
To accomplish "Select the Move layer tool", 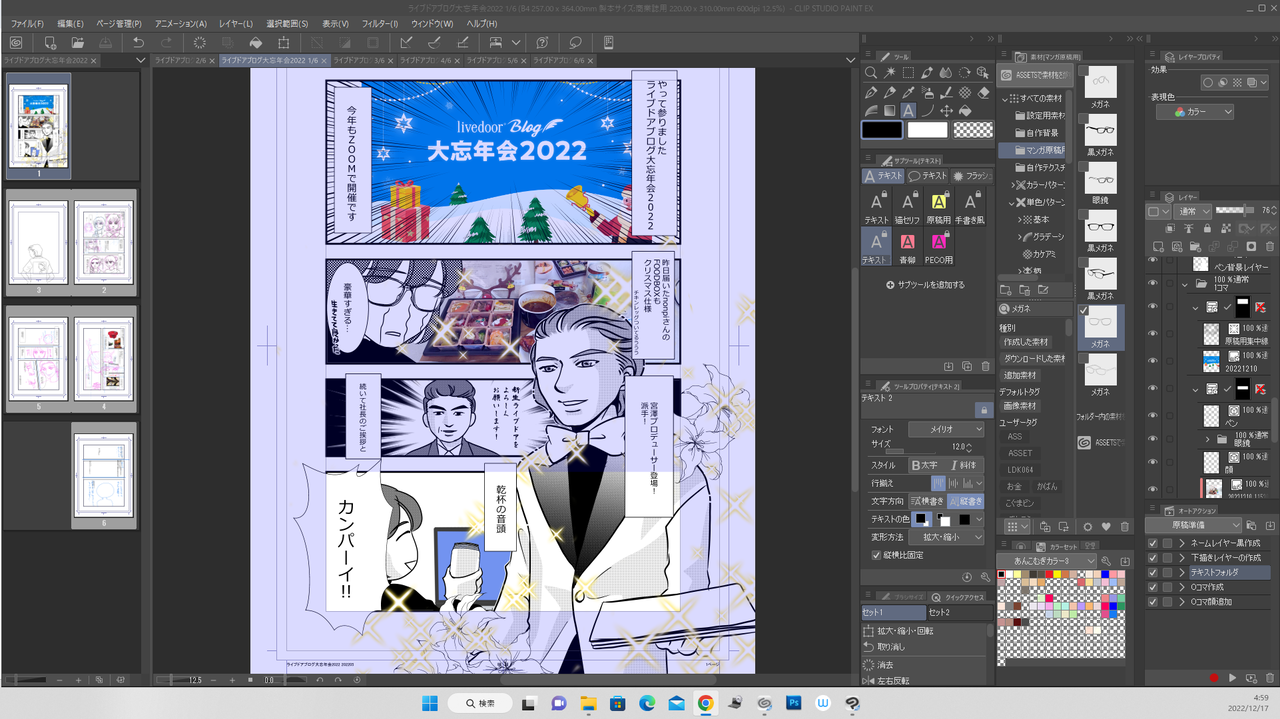I will (946, 111).
